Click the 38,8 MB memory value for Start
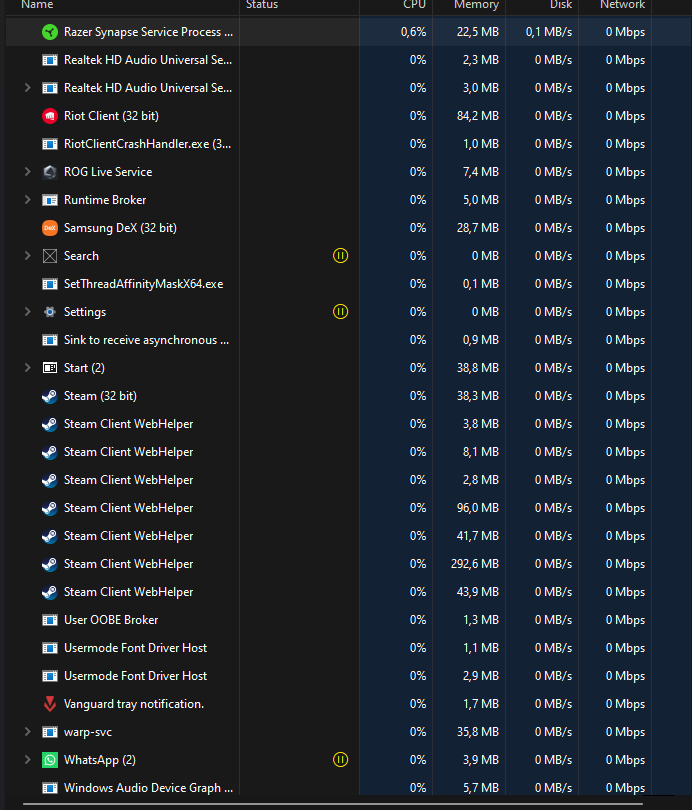692x810 pixels. 478,368
